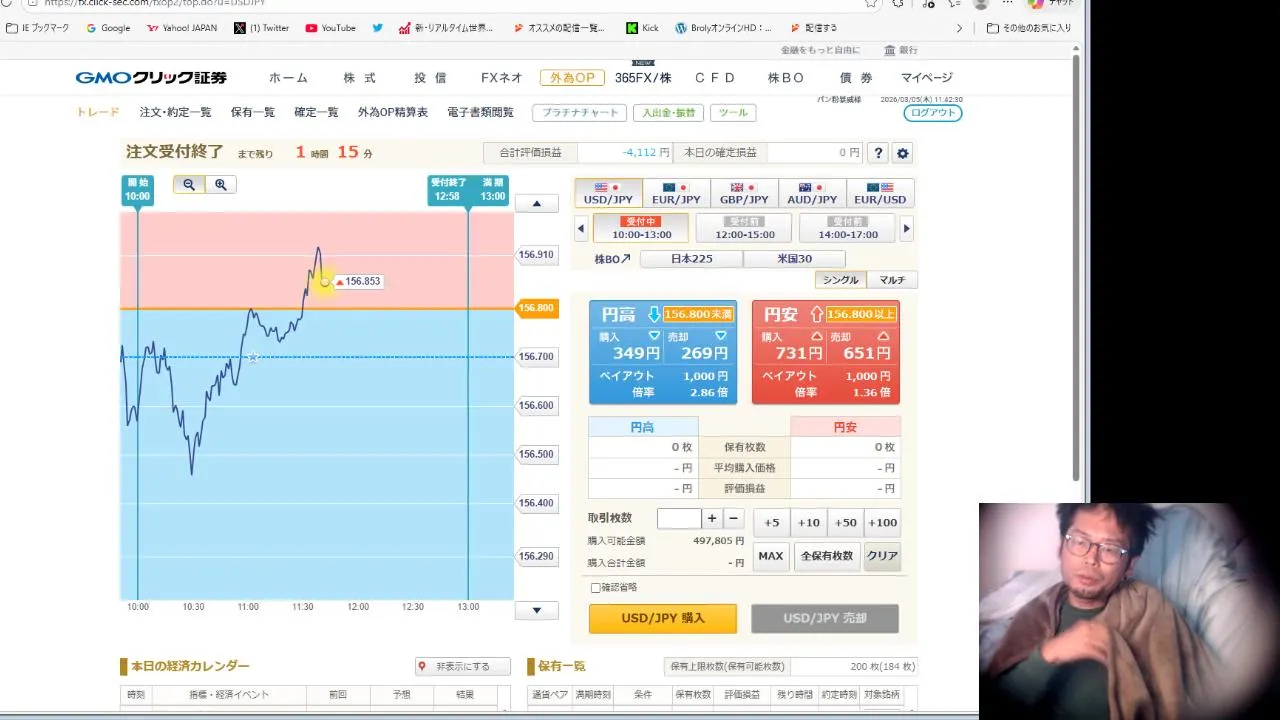
Task: Decrease 取引枚数 with the minus stepper
Action: [733, 518]
